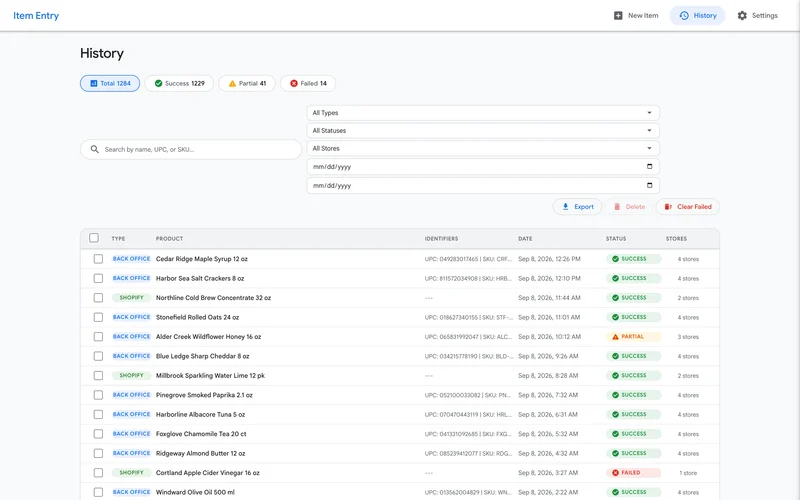This screenshot has height=500, width=800.
Task: Click success check icon on Foxglove Chamomile Tea row
Action: (x=615, y=434)
